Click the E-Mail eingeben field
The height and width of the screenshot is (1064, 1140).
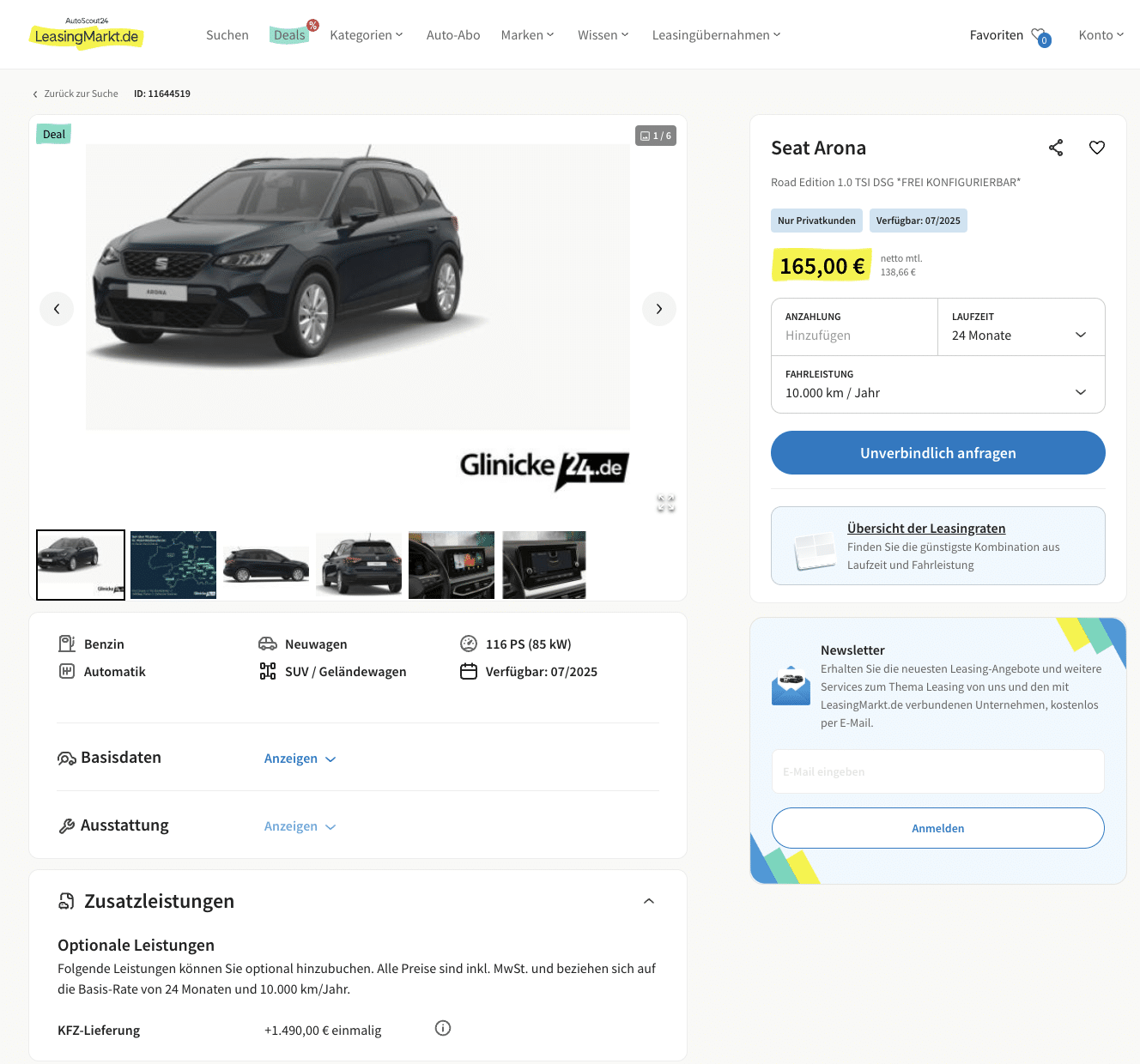tap(938, 771)
